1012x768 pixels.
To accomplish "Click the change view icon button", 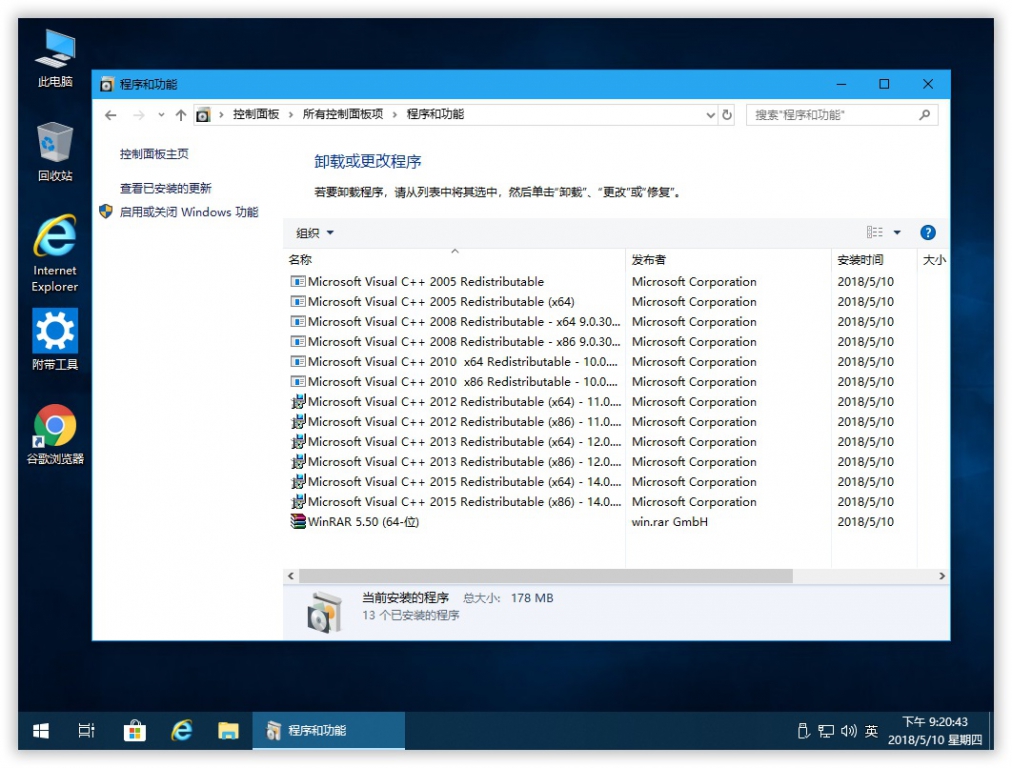I will [875, 232].
